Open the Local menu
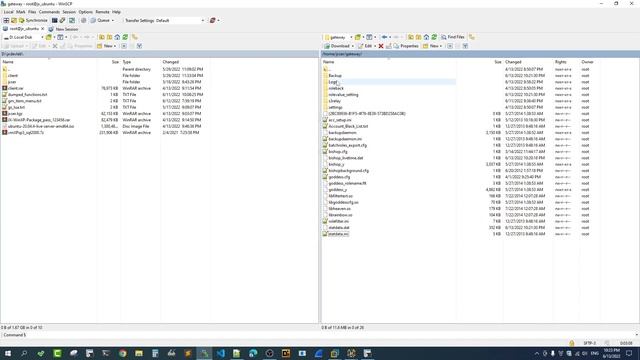Viewport: 640px width, 360px height. (x=9, y=12)
